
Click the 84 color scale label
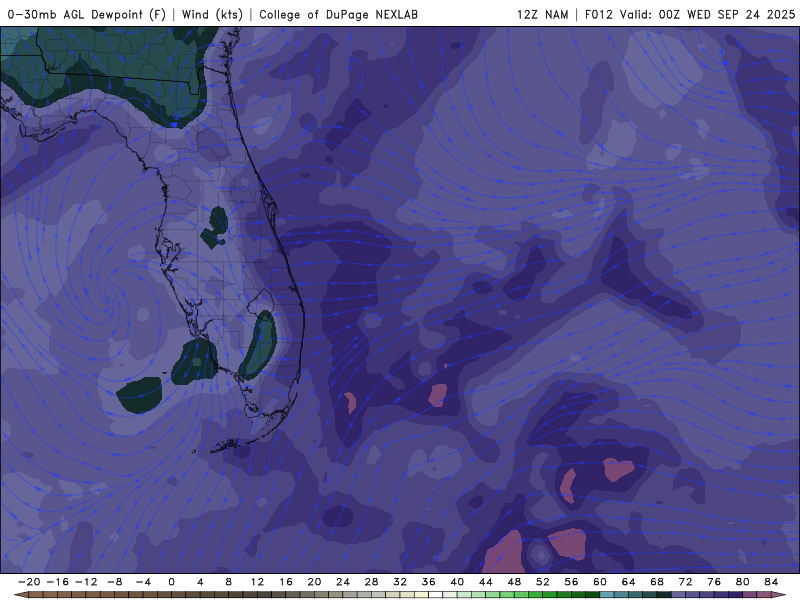click(771, 582)
